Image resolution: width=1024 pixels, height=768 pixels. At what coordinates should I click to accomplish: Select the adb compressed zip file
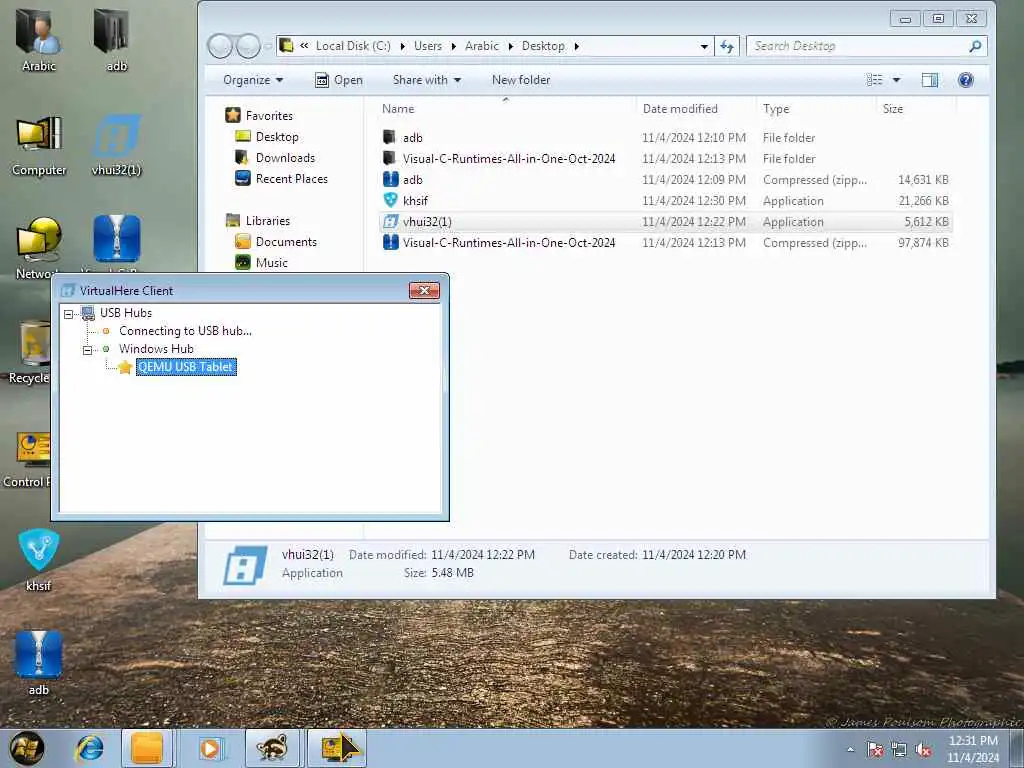coord(665,180)
